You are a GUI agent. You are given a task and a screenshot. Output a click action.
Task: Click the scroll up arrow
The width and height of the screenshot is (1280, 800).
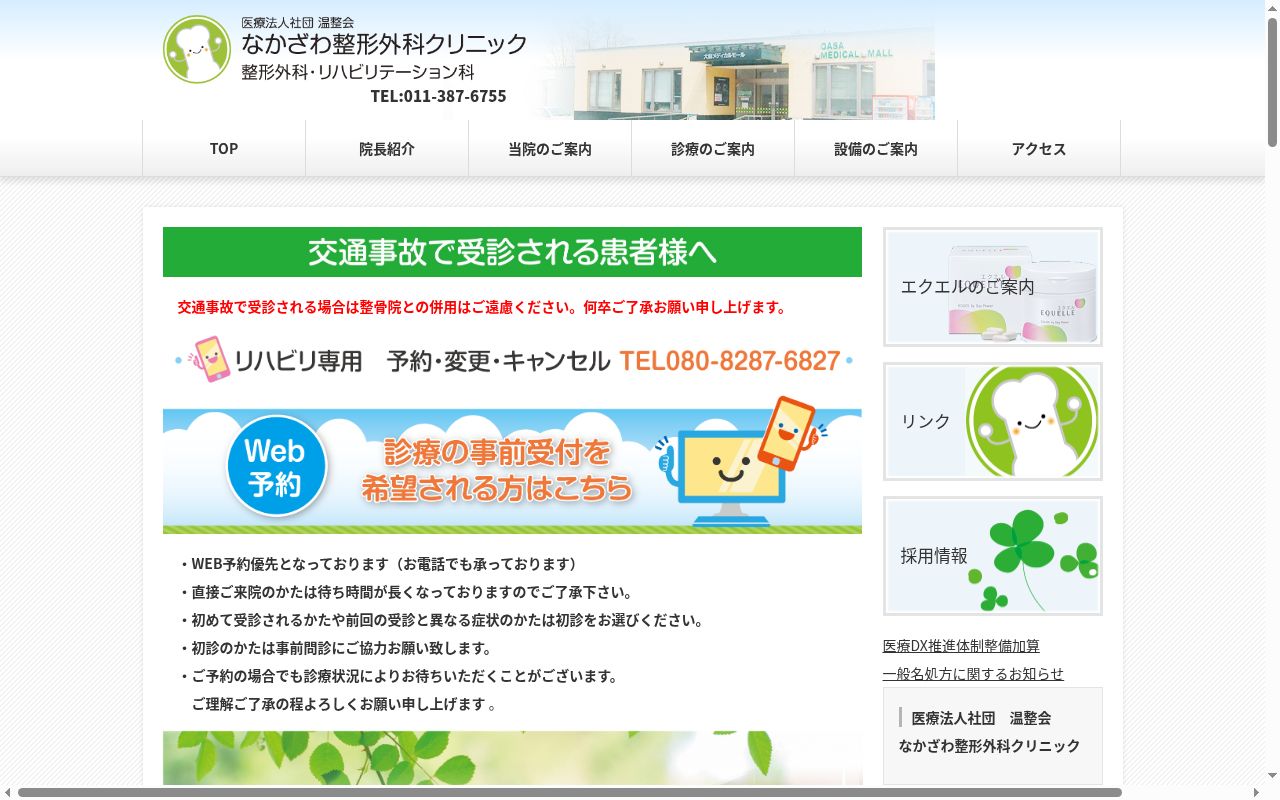(x=1272, y=8)
